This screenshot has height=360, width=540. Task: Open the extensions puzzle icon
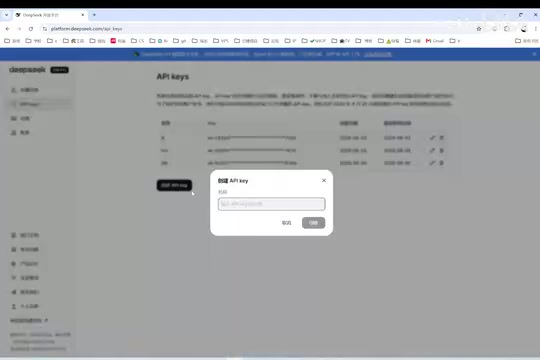[x=507, y=29]
